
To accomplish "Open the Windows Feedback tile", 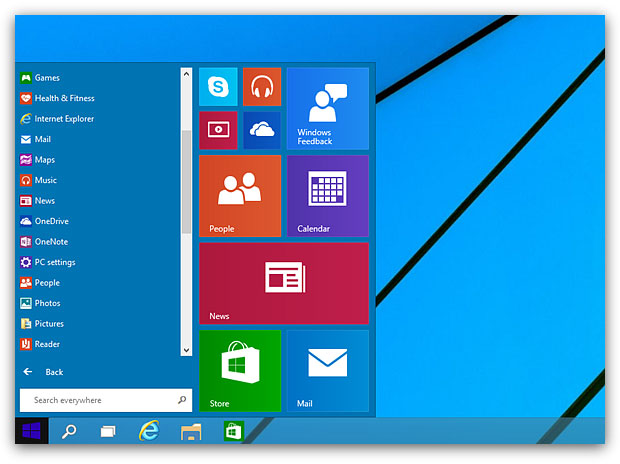I will [328, 108].
